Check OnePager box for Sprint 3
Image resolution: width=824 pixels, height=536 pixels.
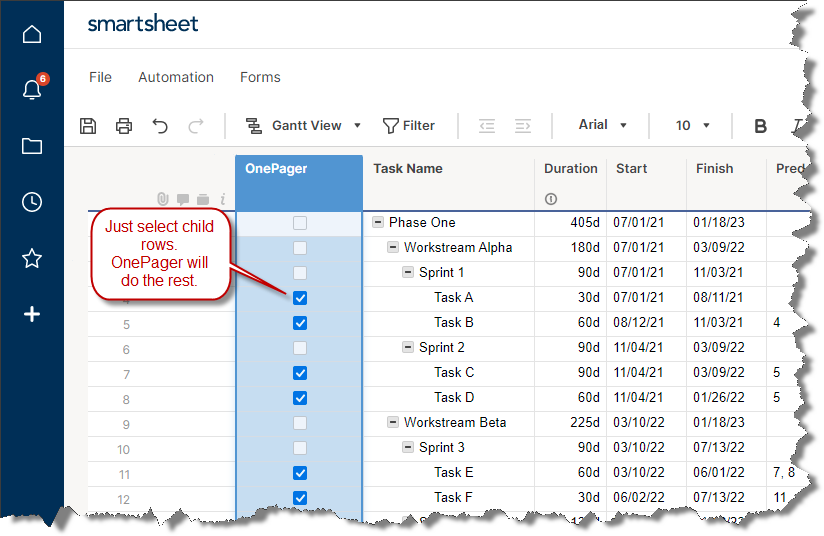click(x=300, y=448)
